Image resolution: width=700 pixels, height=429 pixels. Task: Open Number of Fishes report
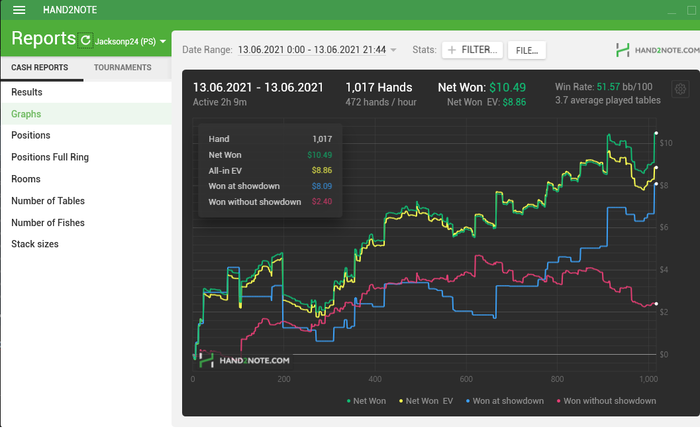(x=86, y=222)
